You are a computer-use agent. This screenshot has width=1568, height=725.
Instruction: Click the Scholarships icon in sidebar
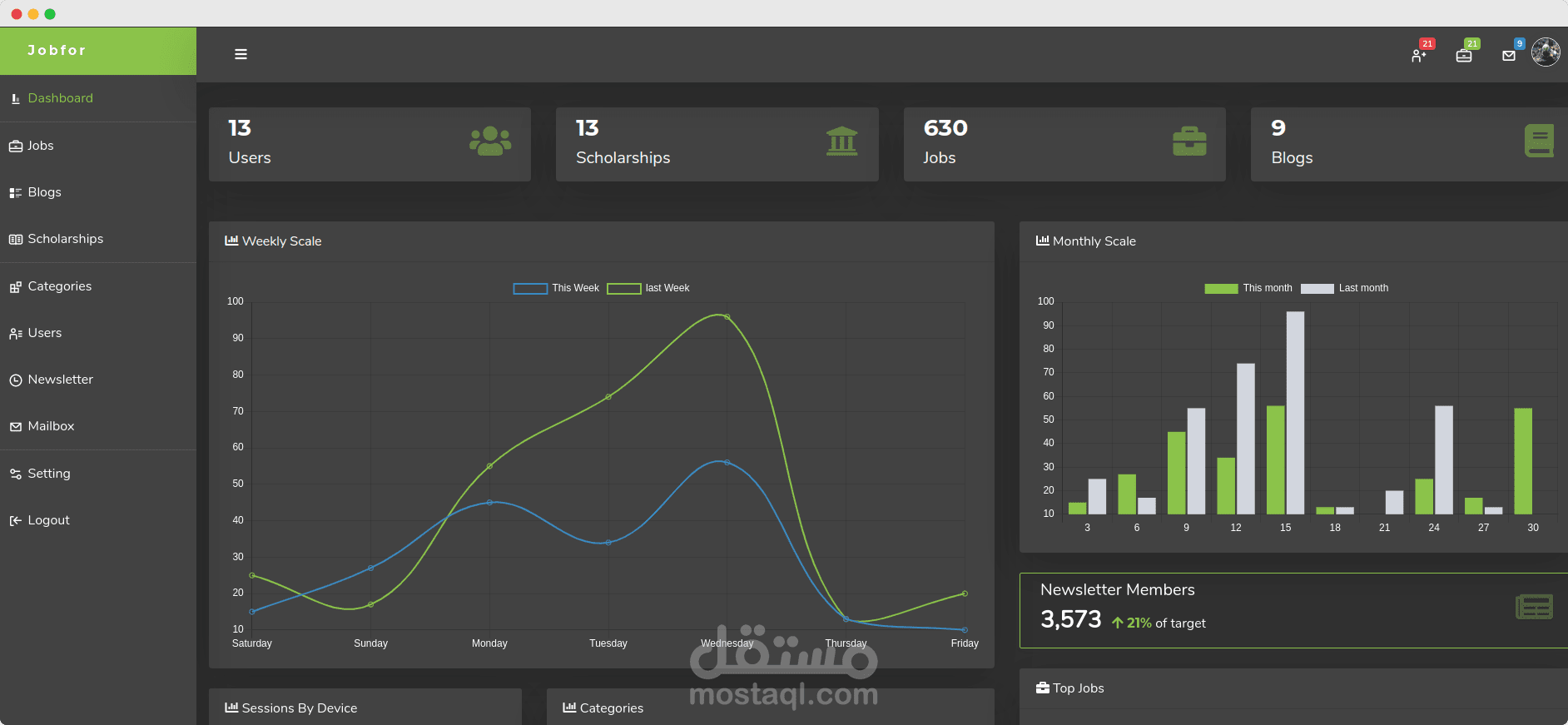pyautogui.click(x=16, y=239)
